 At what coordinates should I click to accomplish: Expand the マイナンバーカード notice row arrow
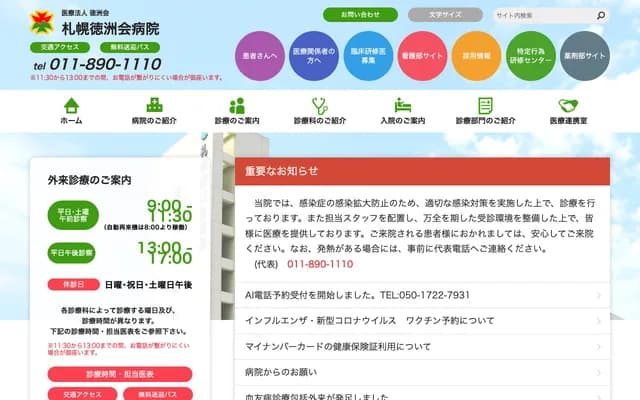[598, 346]
